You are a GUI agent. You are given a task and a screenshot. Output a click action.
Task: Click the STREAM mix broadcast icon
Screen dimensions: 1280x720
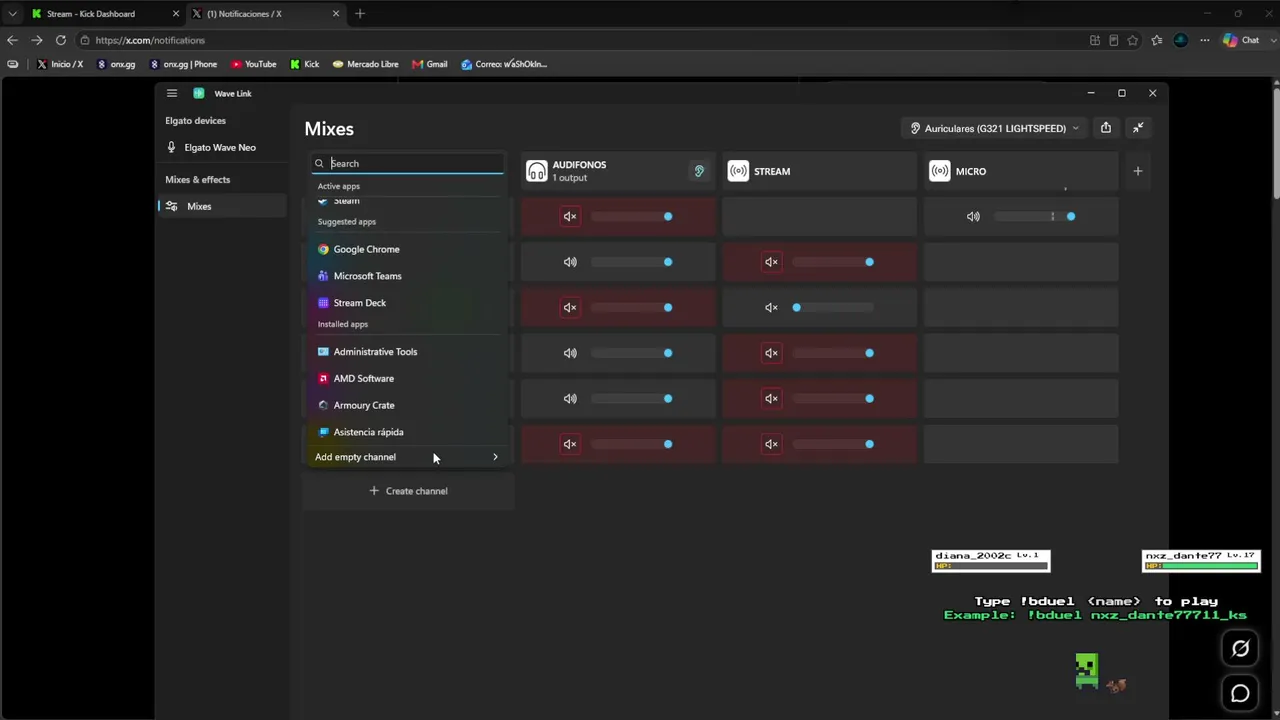pyautogui.click(x=738, y=171)
